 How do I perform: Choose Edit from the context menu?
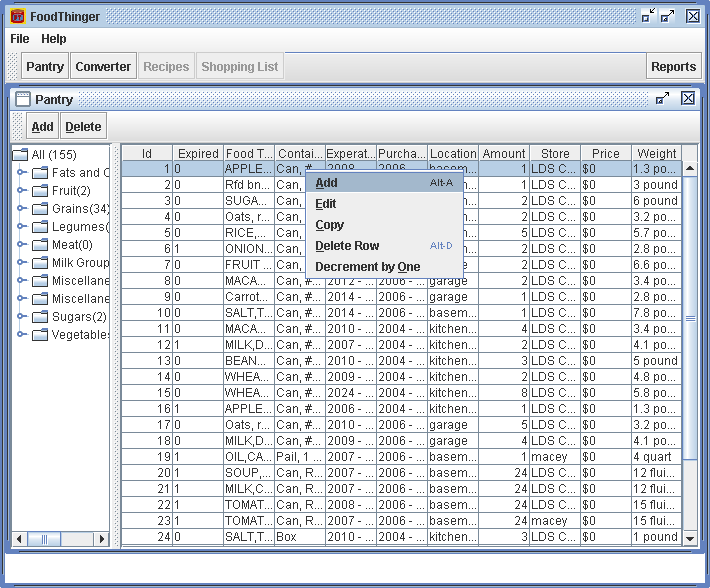326,204
